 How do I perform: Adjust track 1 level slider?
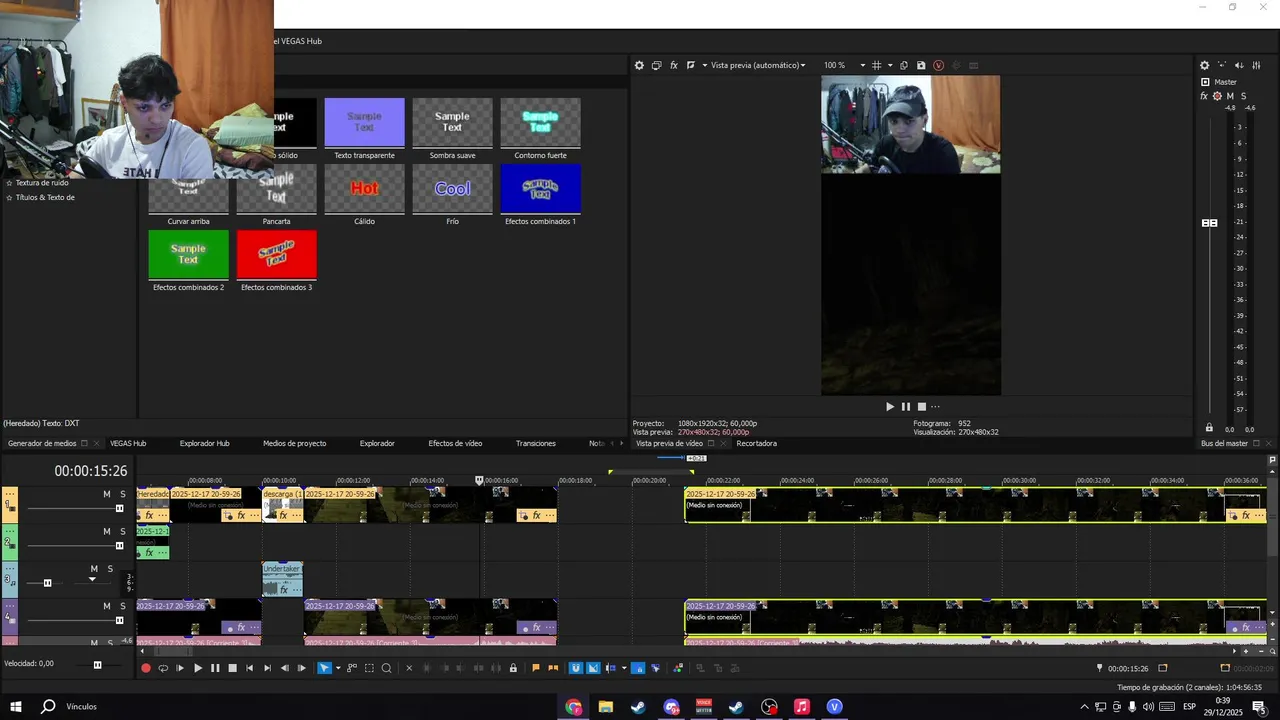pyautogui.click(x=119, y=508)
